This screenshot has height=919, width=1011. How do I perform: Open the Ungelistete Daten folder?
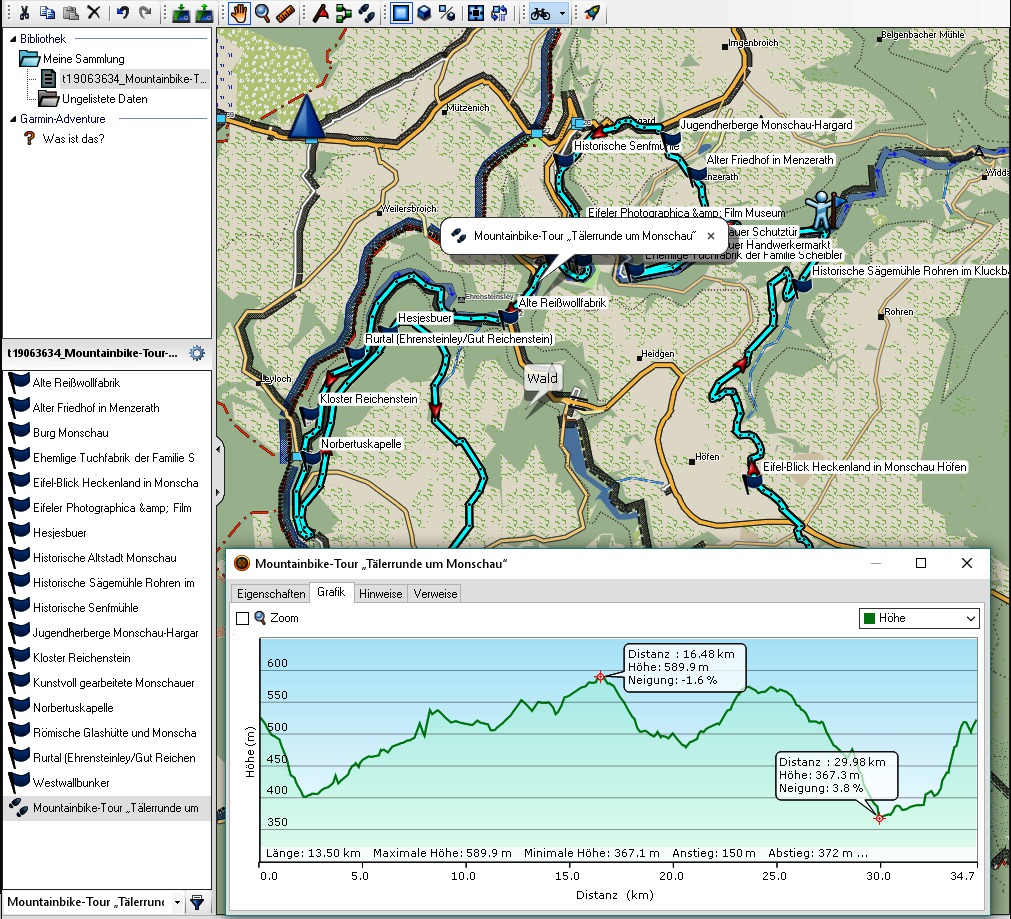tap(104, 99)
